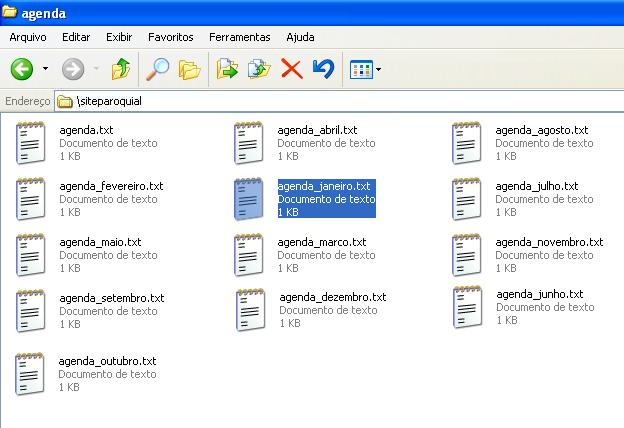624x428 pixels.
Task: Open the Ferramentas menu
Action: pyautogui.click(x=240, y=37)
